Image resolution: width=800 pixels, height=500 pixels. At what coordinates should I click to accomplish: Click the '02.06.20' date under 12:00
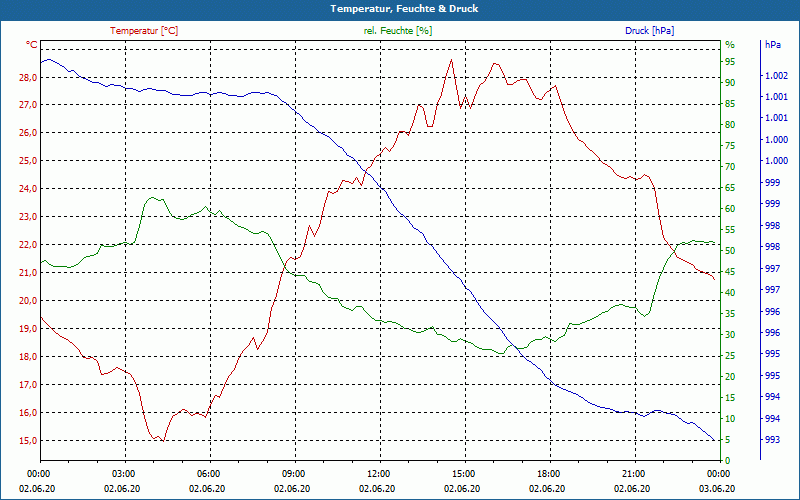tap(377, 488)
